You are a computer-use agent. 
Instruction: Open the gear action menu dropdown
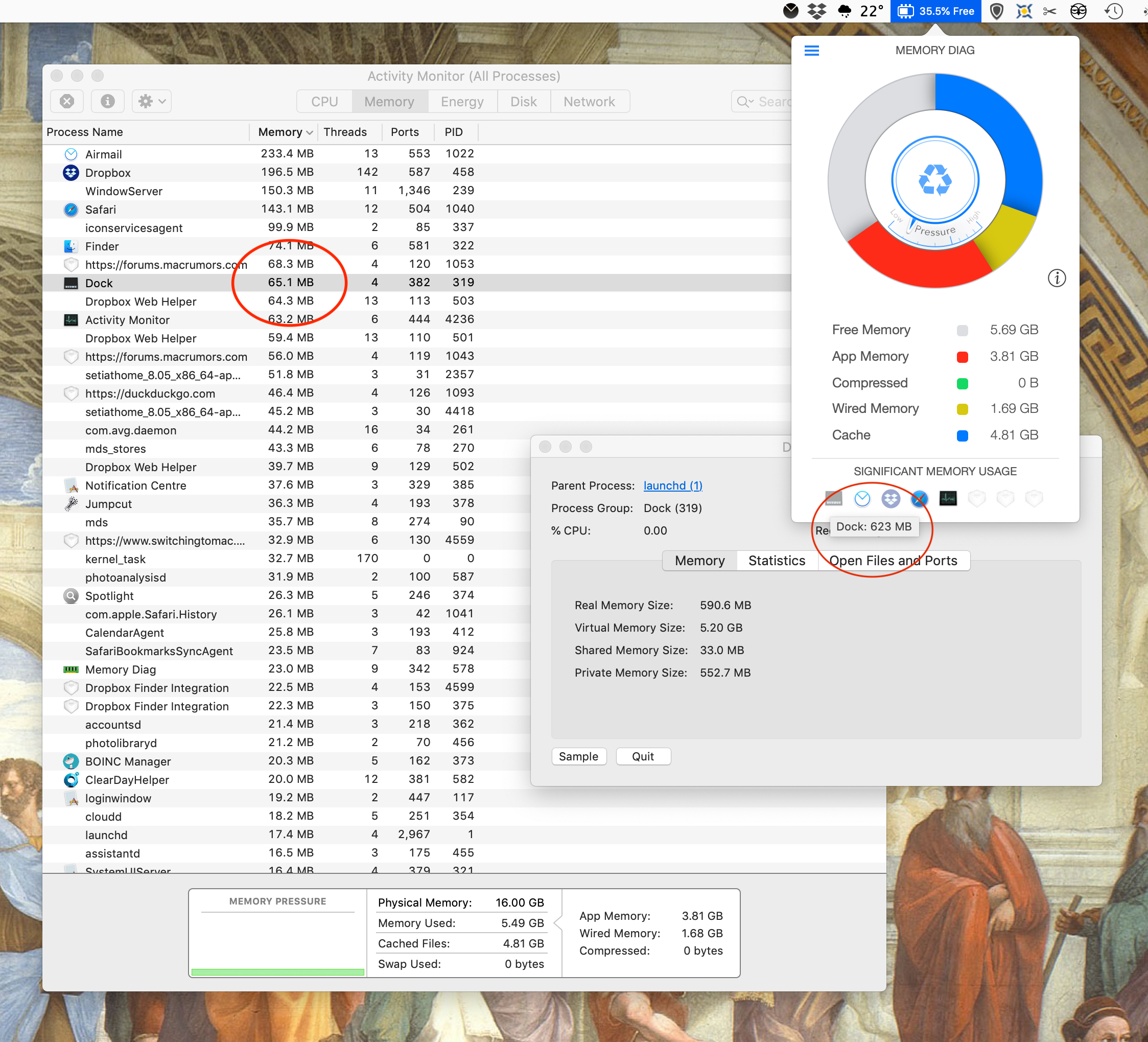[x=152, y=101]
